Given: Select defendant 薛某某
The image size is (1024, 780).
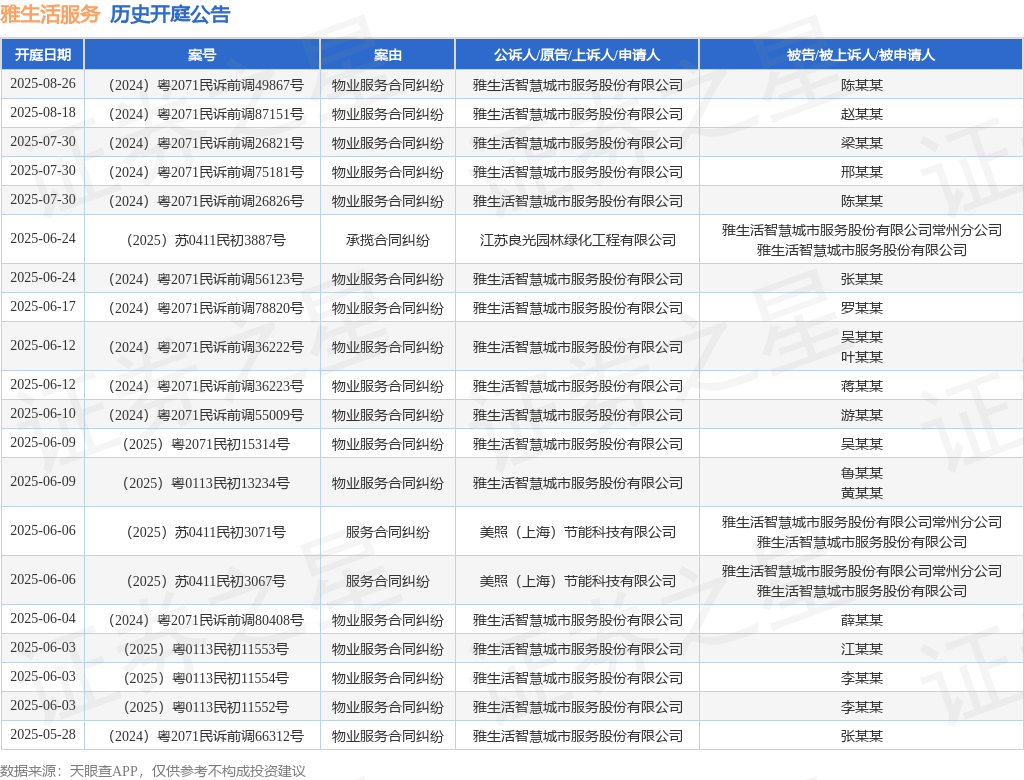Looking at the screenshot, I should pyautogui.click(x=861, y=620).
